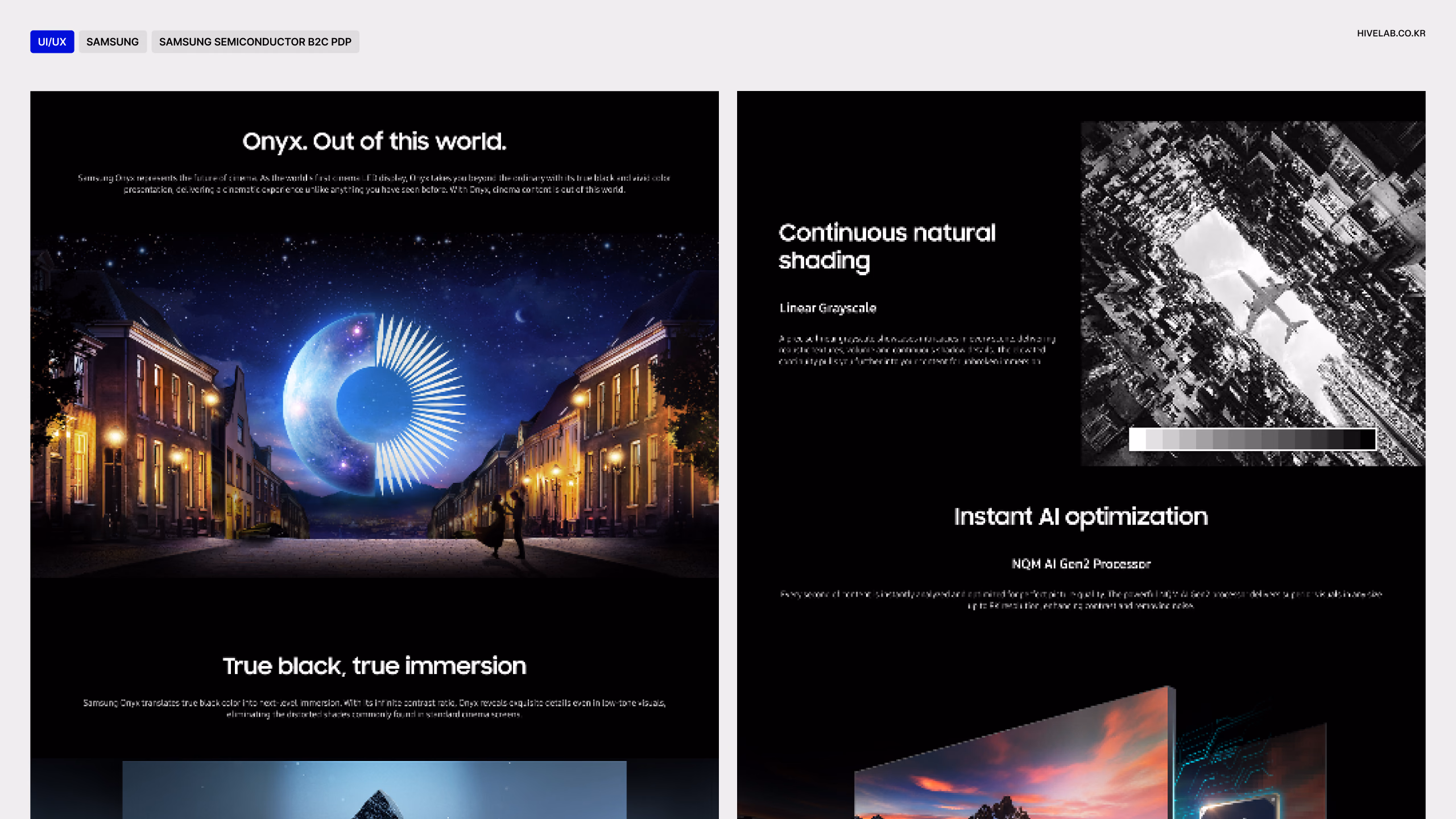
Task: Open the SAMSUNG SEMICONDUCTOR B2C PDP tag
Action: click(255, 42)
